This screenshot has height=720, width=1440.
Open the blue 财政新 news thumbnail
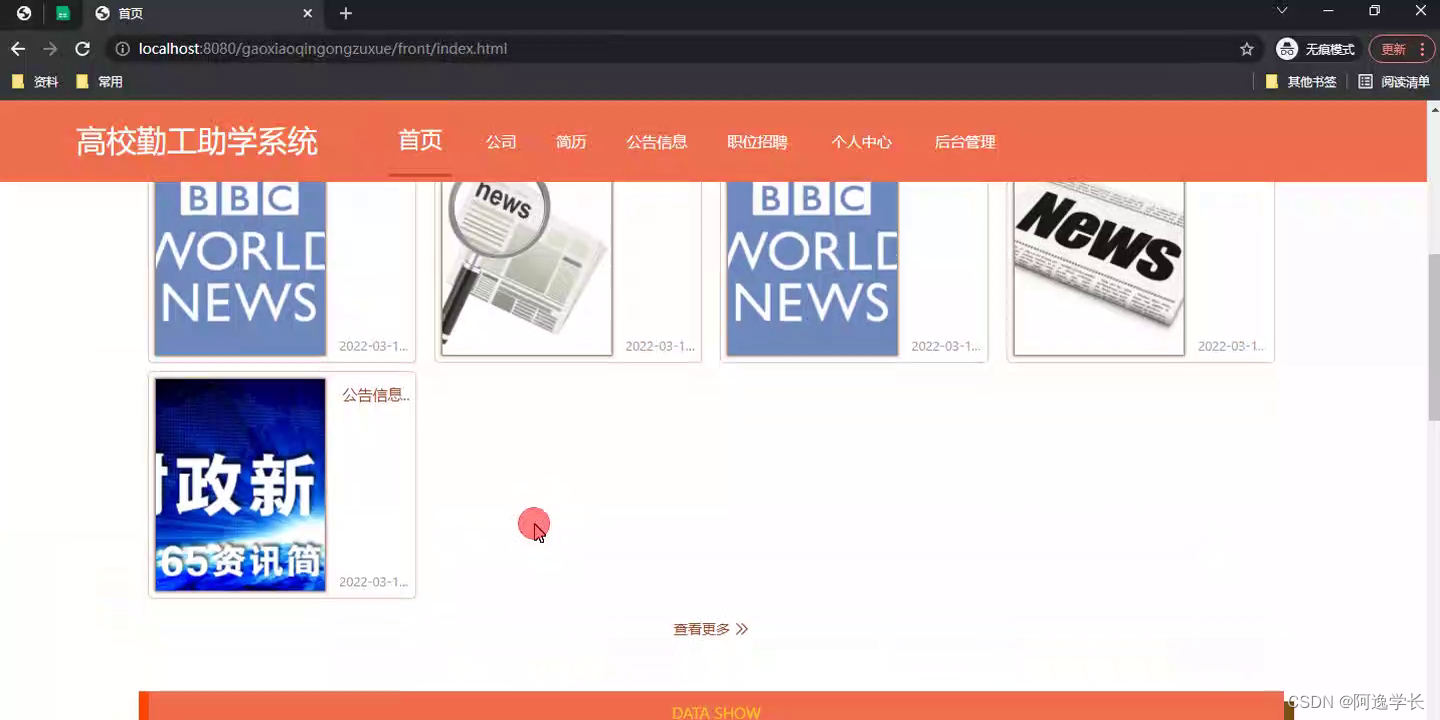tap(240, 485)
